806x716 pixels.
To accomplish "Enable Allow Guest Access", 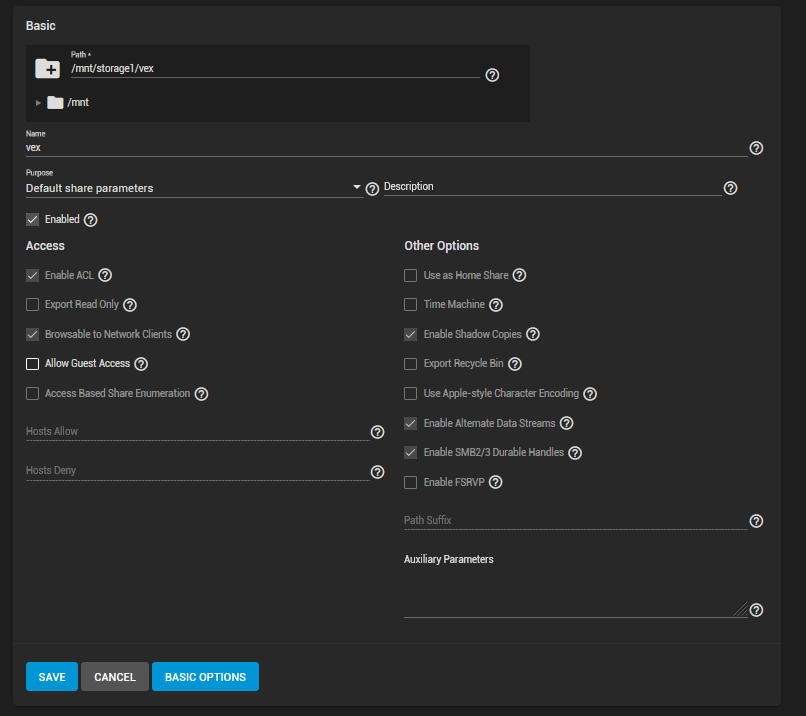I will (x=32, y=364).
